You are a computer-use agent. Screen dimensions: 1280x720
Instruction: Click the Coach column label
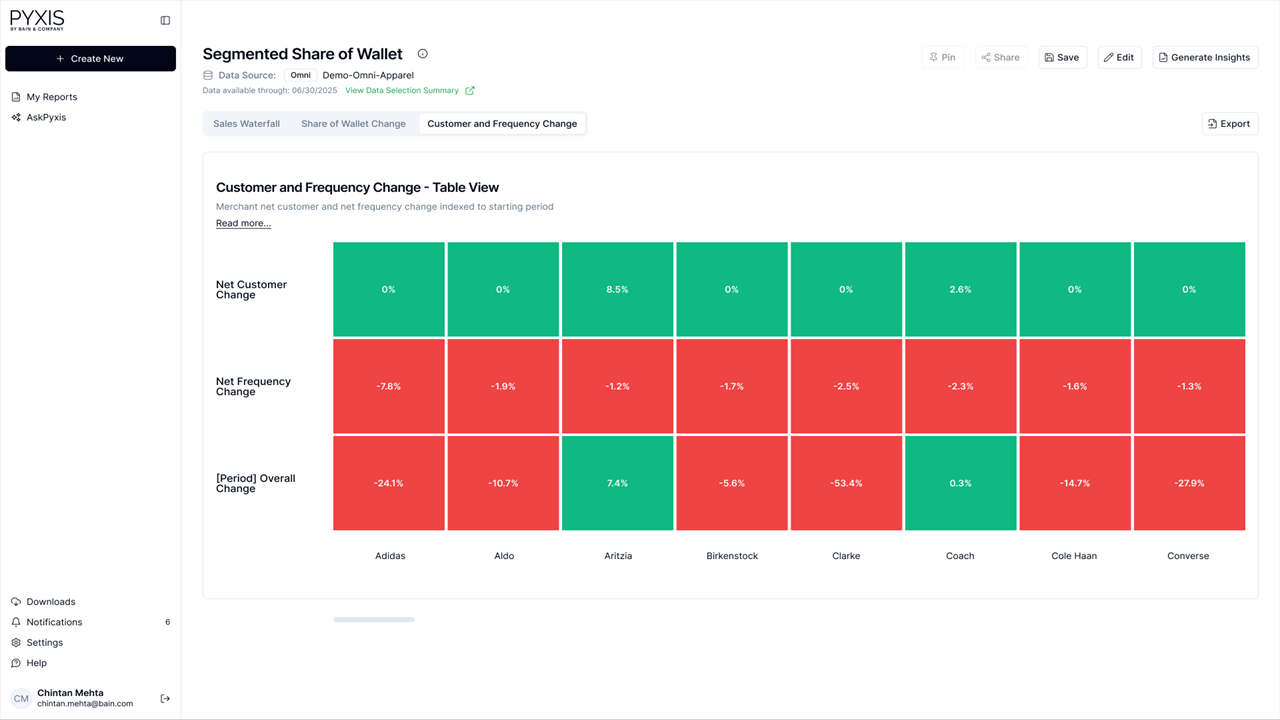click(x=960, y=556)
